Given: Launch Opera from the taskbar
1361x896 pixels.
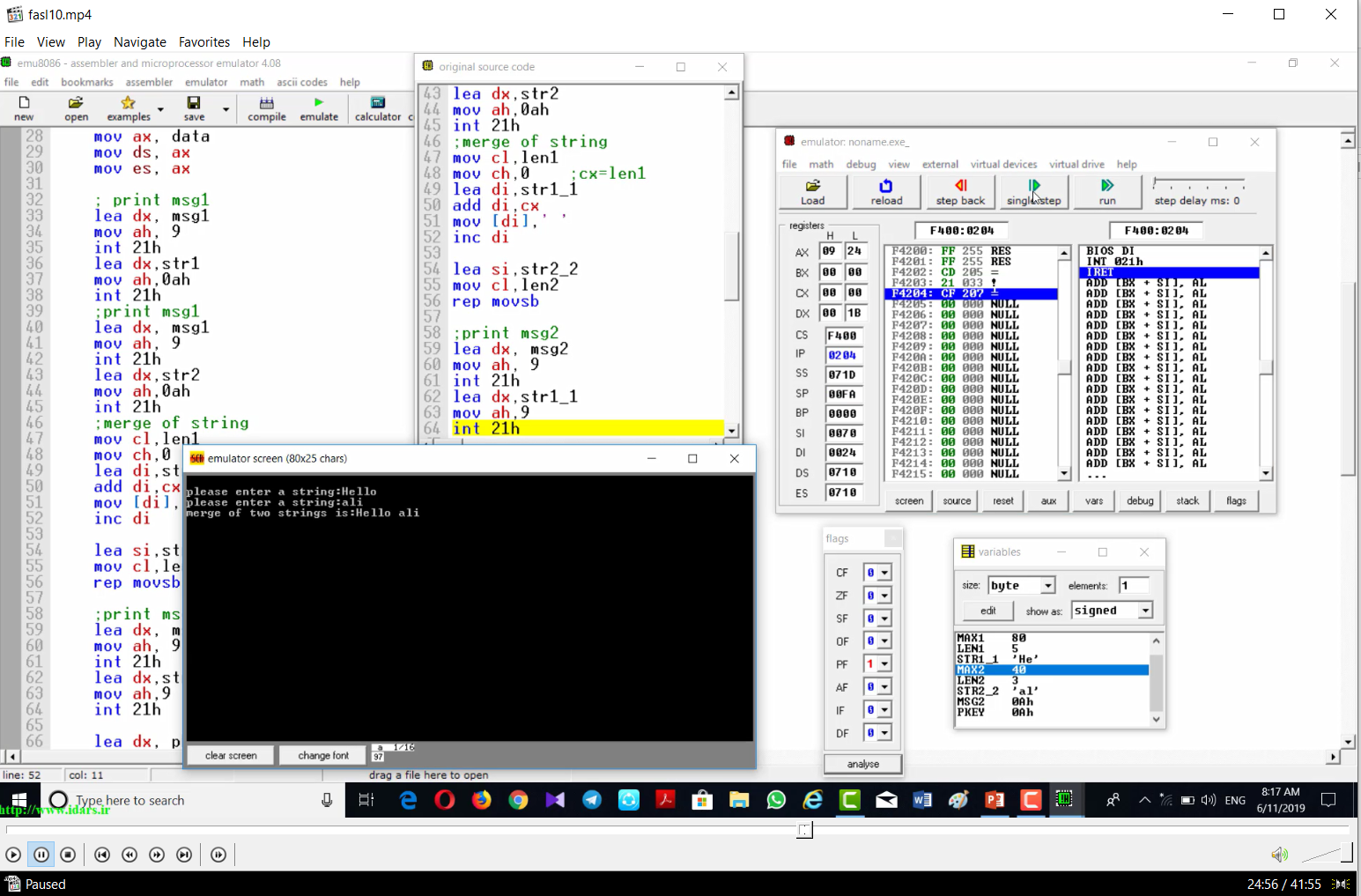Looking at the screenshot, I should pos(445,800).
